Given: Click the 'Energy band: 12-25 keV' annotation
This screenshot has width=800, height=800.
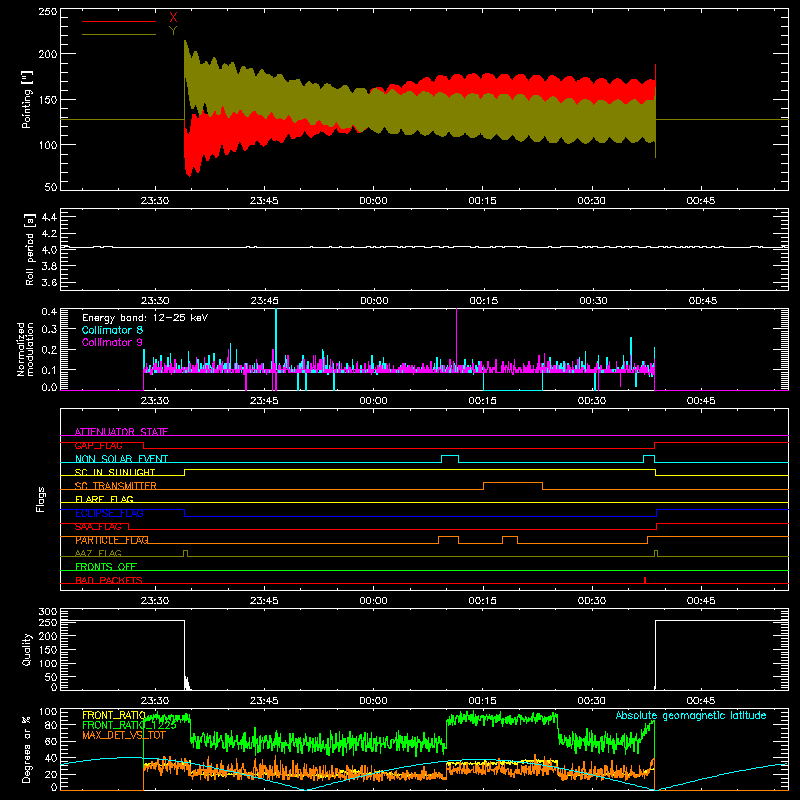Looking at the screenshot, I should coord(145,318).
